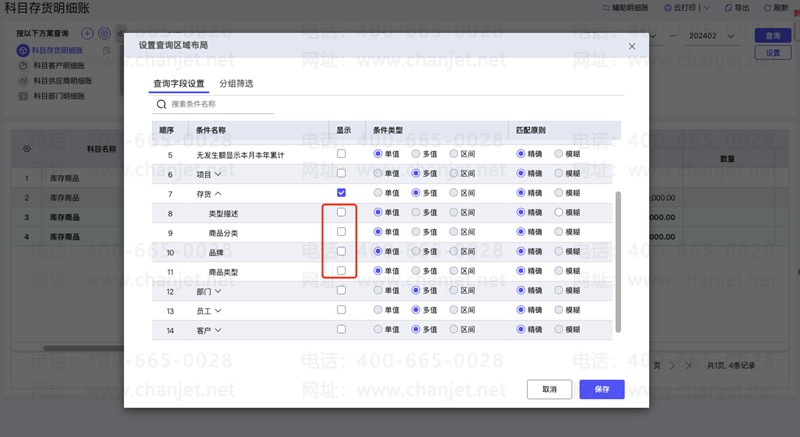
Task: Click the 刷新 toolbar item
Action: pos(776,8)
